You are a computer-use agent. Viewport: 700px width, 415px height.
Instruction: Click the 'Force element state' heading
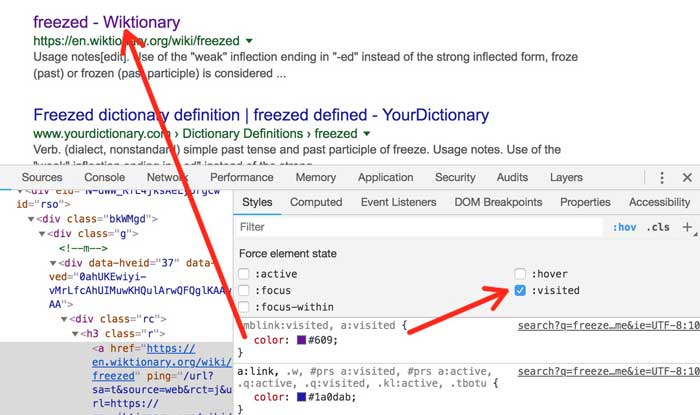tap(288, 253)
